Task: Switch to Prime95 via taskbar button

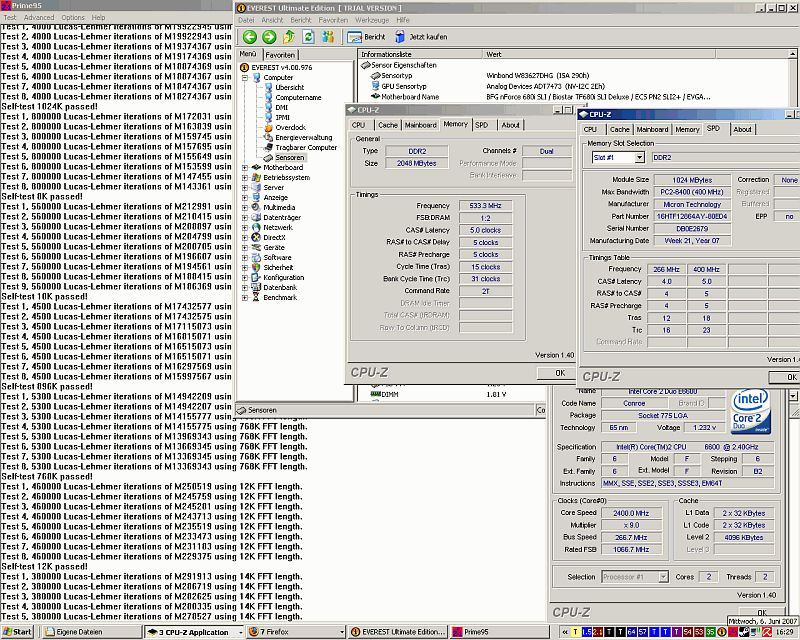Action: [499, 632]
